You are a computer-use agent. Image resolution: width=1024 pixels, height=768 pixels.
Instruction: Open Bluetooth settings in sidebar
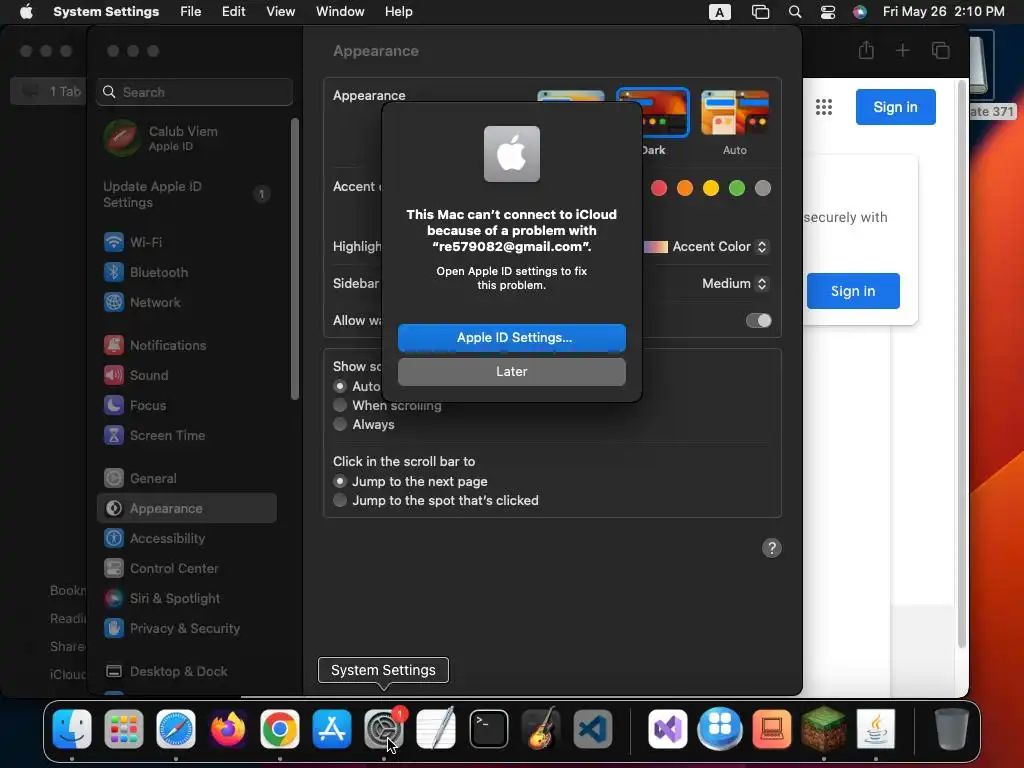187,272
